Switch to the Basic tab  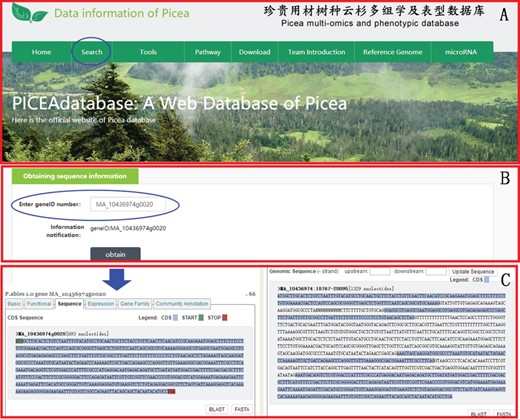(14, 304)
